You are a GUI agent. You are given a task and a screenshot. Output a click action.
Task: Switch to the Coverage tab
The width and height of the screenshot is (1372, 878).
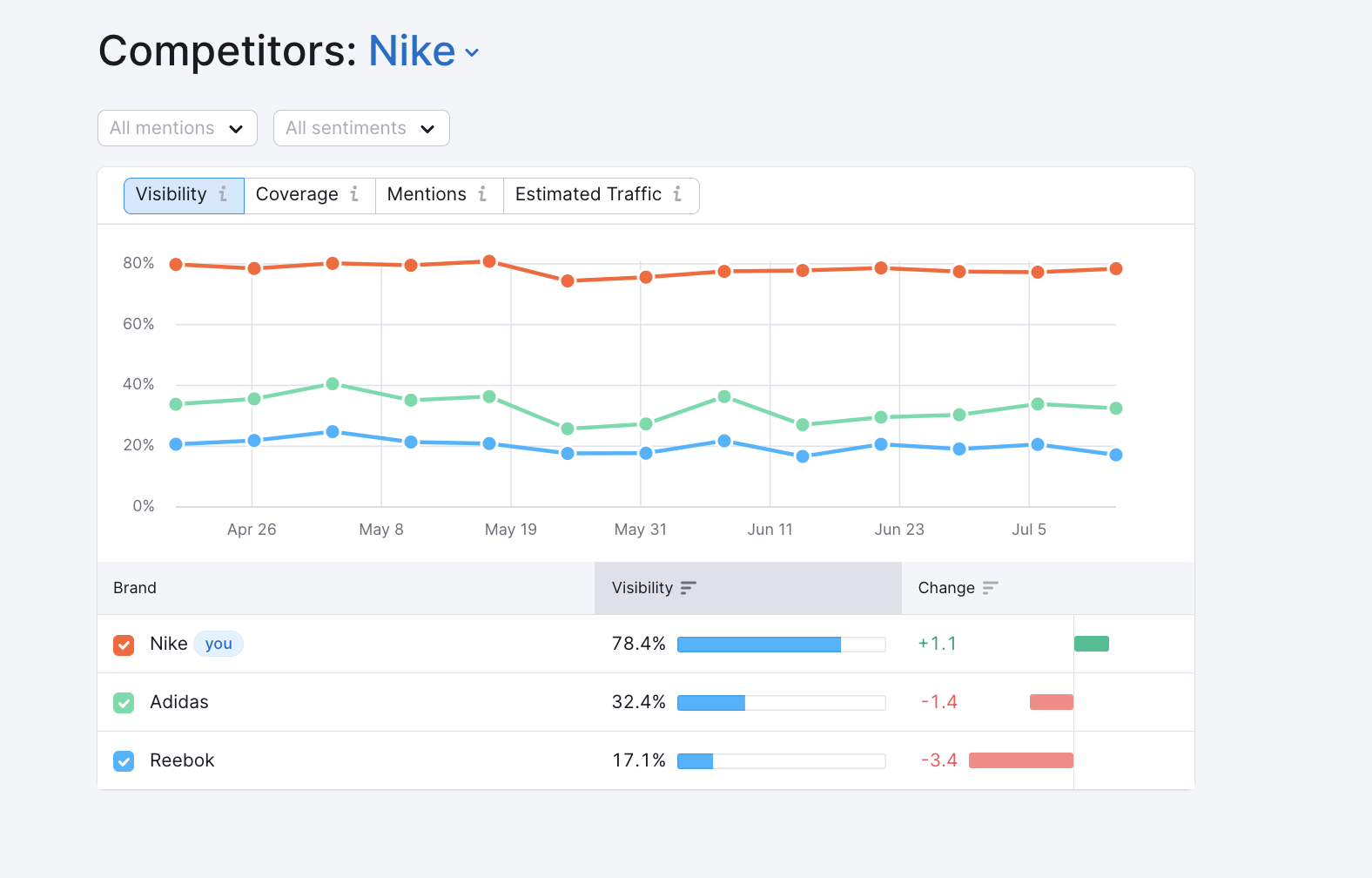click(309, 195)
